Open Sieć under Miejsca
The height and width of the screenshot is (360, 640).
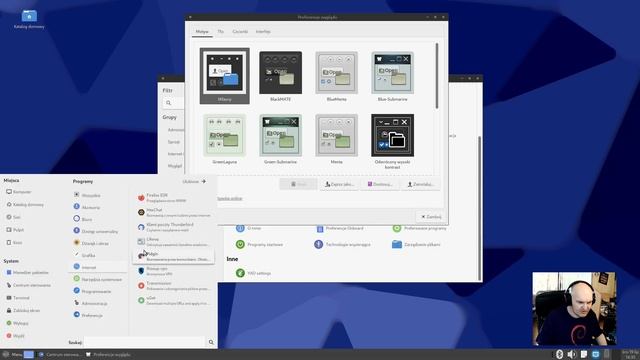[13, 217]
